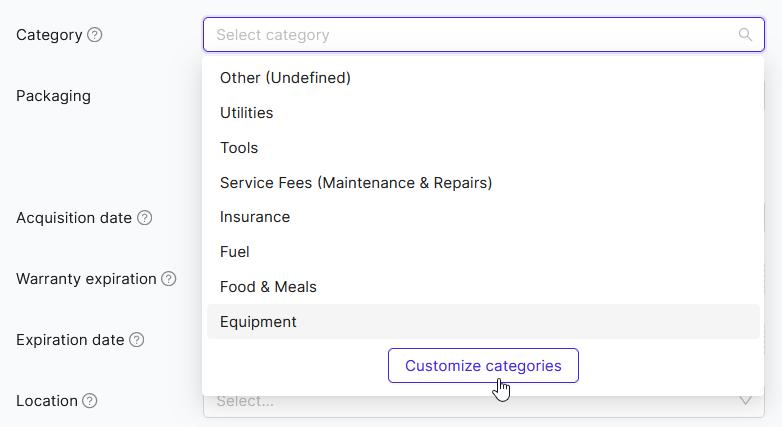The width and height of the screenshot is (782, 427).
Task: Click the Category help question-mark icon
Action: coord(95,35)
